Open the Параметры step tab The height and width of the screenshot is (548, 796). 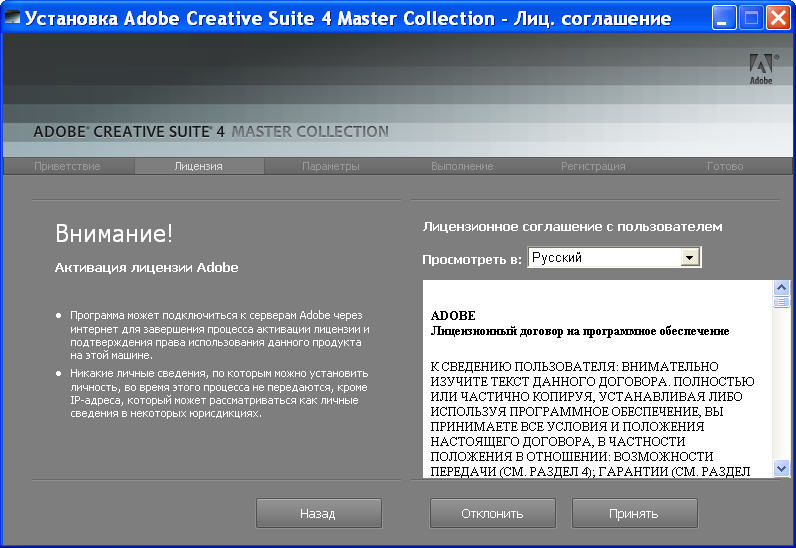click(x=330, y=166)
